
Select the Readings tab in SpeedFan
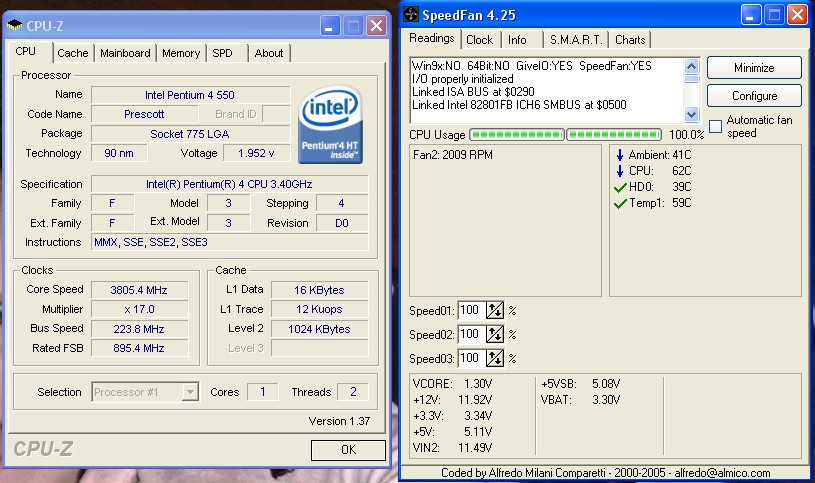[431, 38]
